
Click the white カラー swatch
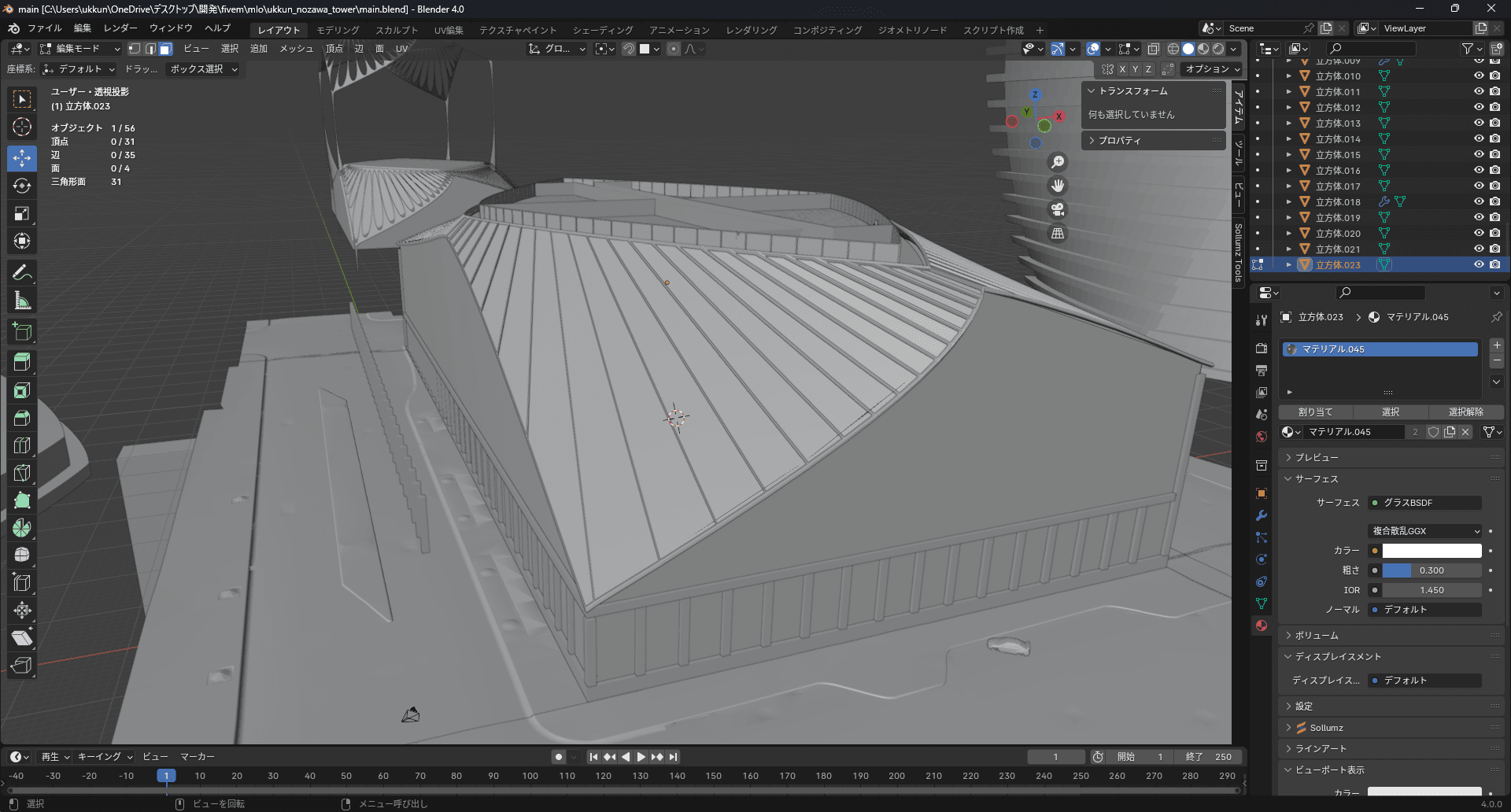[1432, 551]
